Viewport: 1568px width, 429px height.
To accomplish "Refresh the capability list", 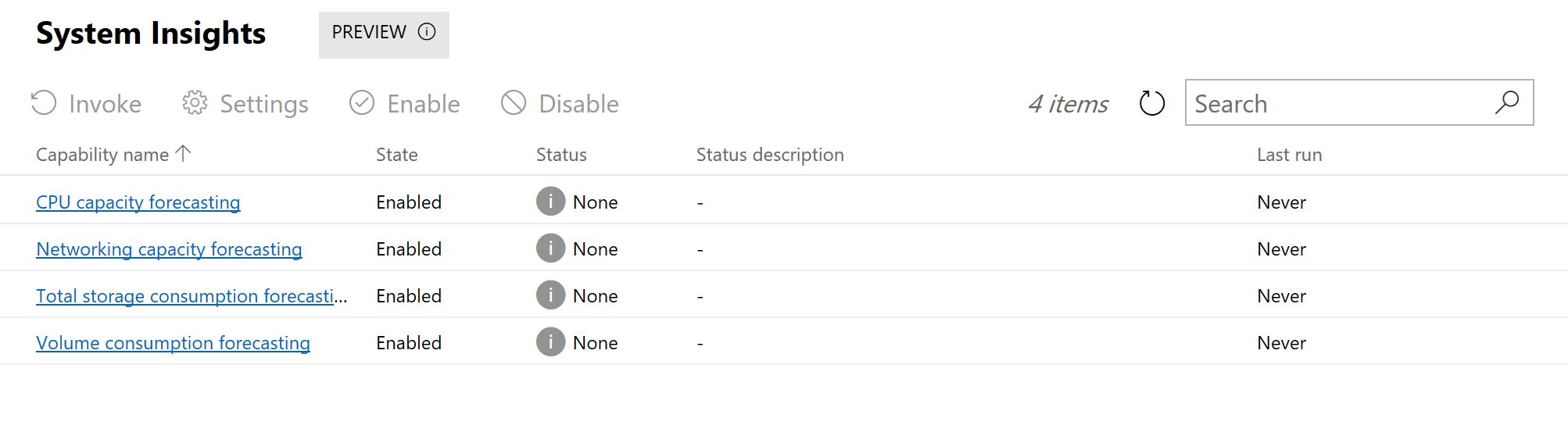I will 1152,103.
